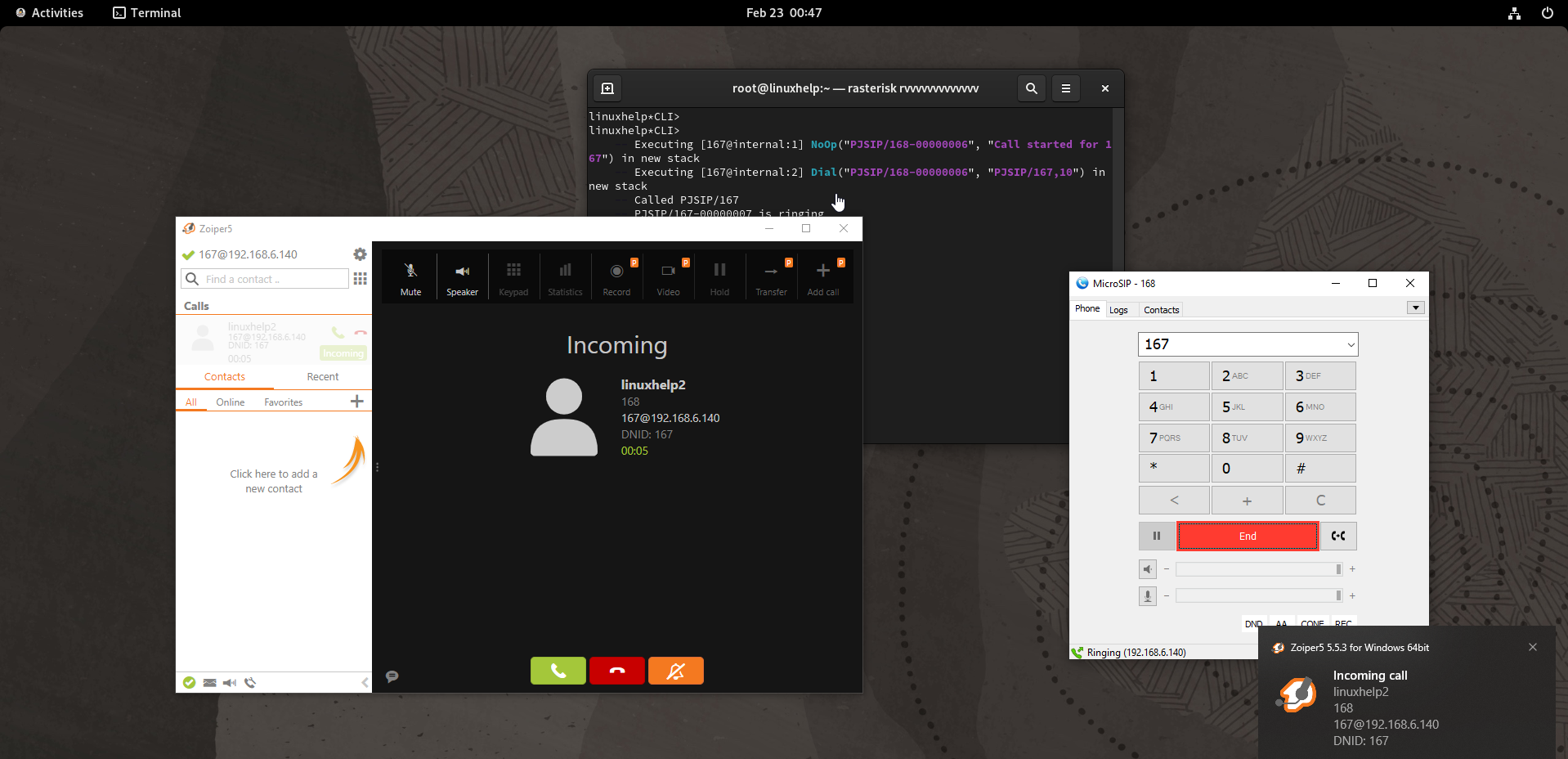This screenshot has height=759, width=1568.
Task: Click the speaker icon in Zoiper footer
Action: (x=230, y=682)
